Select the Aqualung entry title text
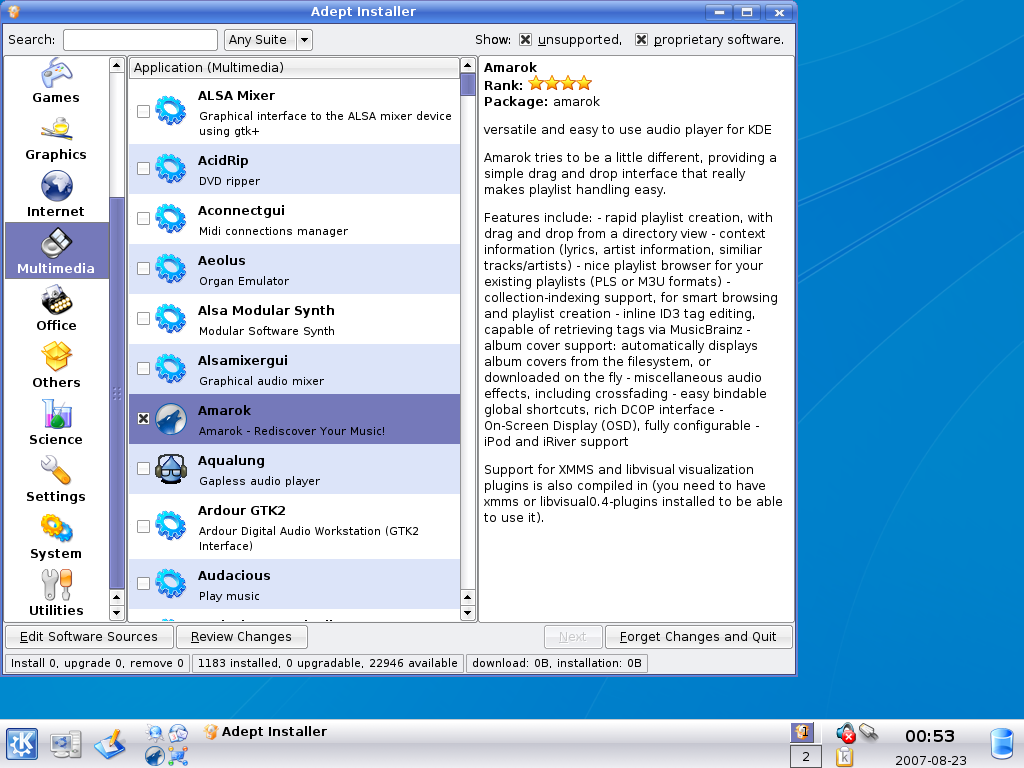The image size is (1024, 768). (231, 460)
